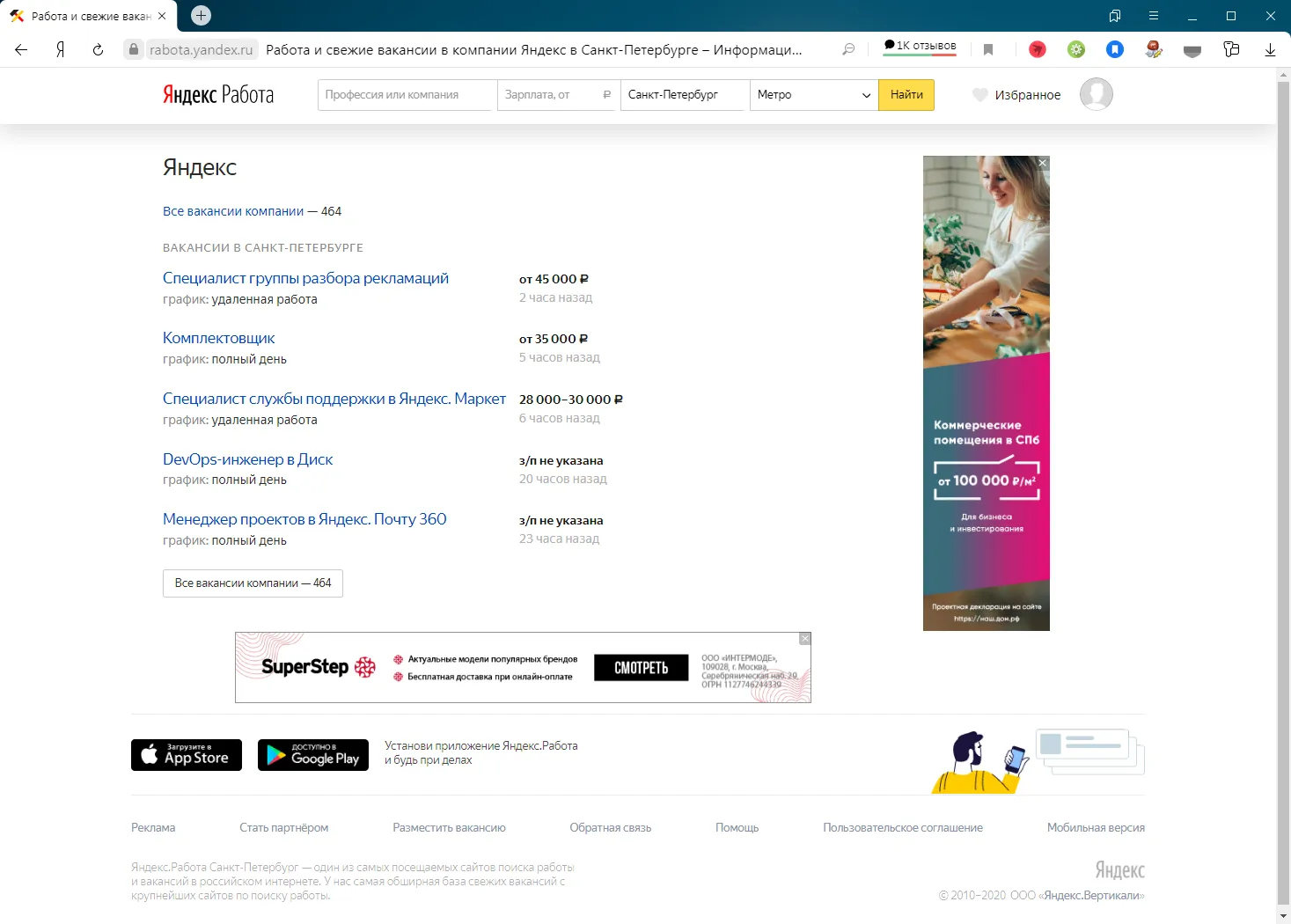Open the Яндекс.Вертикали copyright link
This screenshot has width=1291, height=924.
click(1092, 895)
